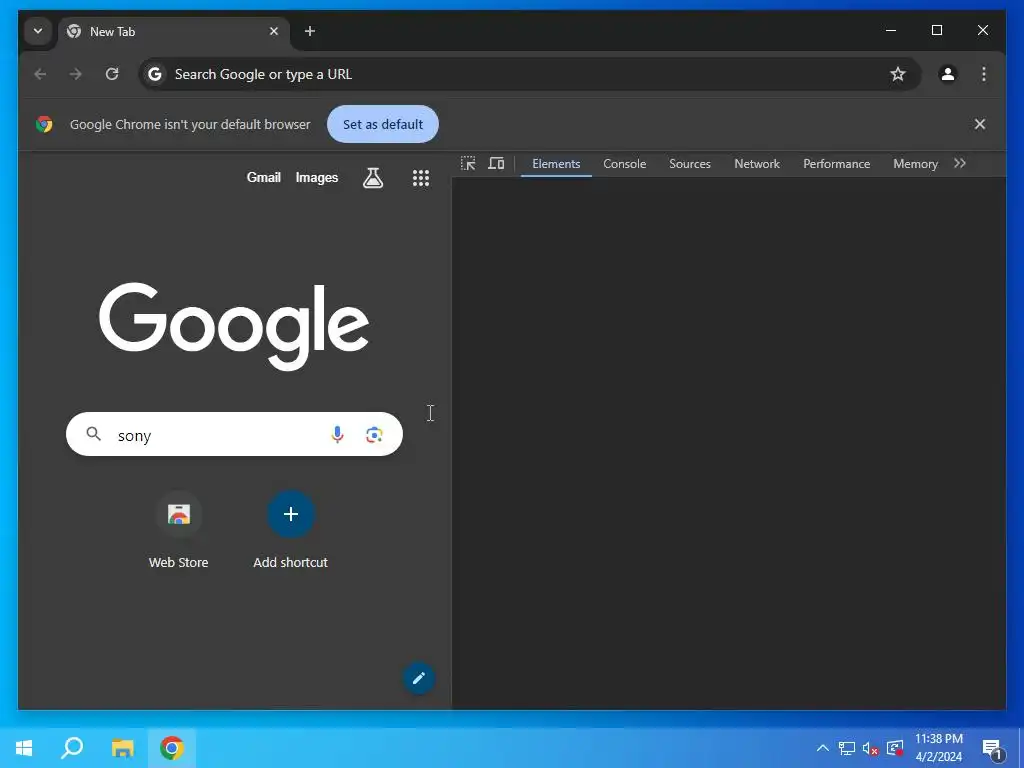Switch to the Console tab
Viewport: 1024px width, 768px height.
[624, 164]
